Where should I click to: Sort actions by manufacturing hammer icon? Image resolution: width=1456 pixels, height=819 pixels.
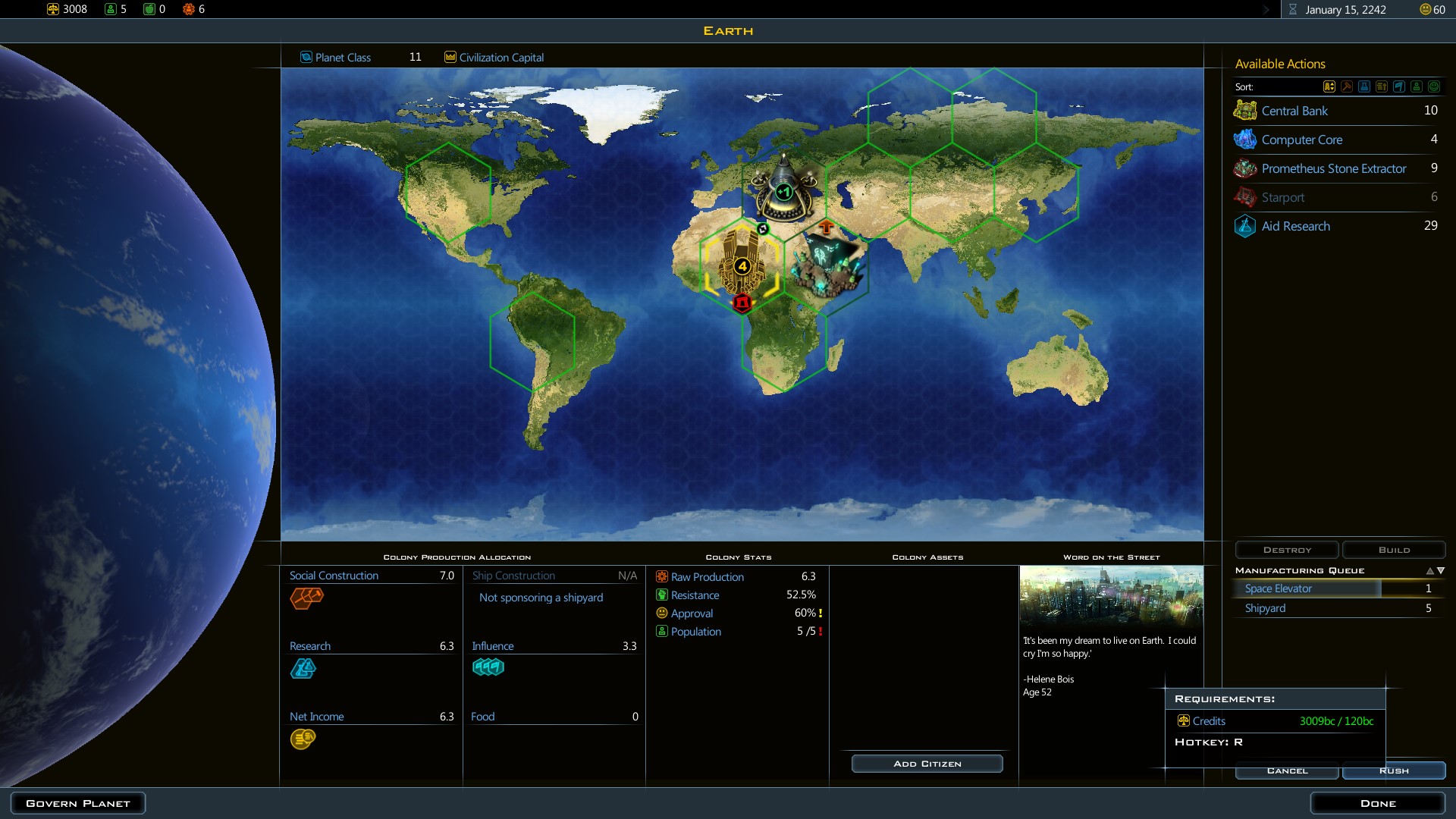tap(1347, 86)
